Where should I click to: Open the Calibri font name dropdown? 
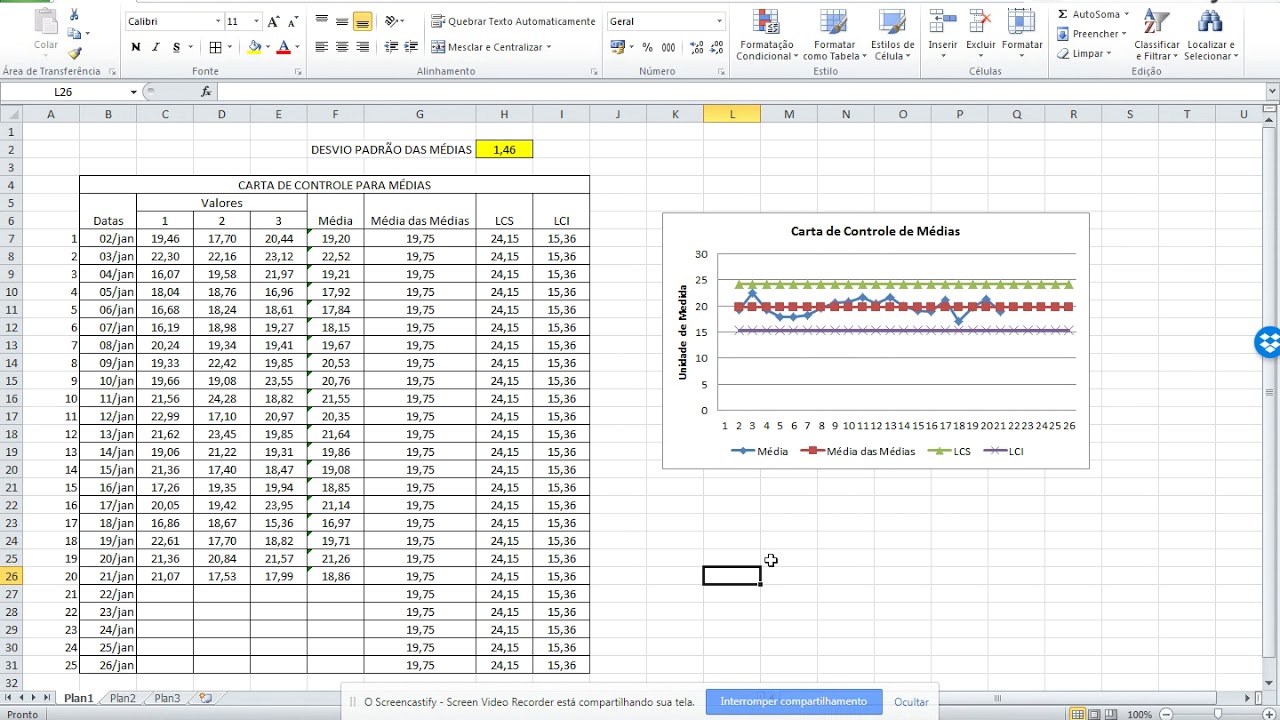coord(219,21)
